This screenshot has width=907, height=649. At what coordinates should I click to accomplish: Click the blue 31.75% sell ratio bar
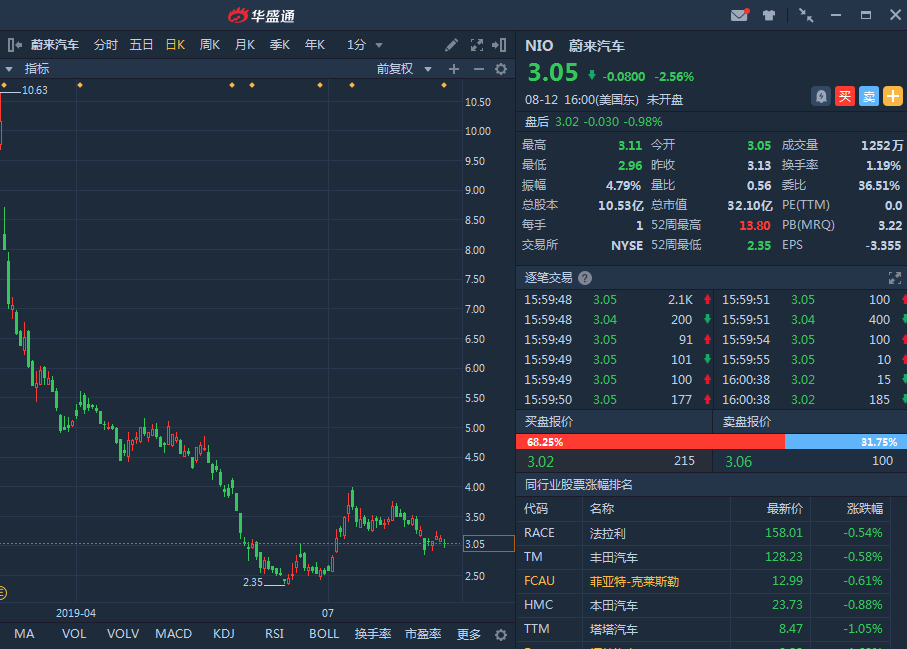(846, 442)
